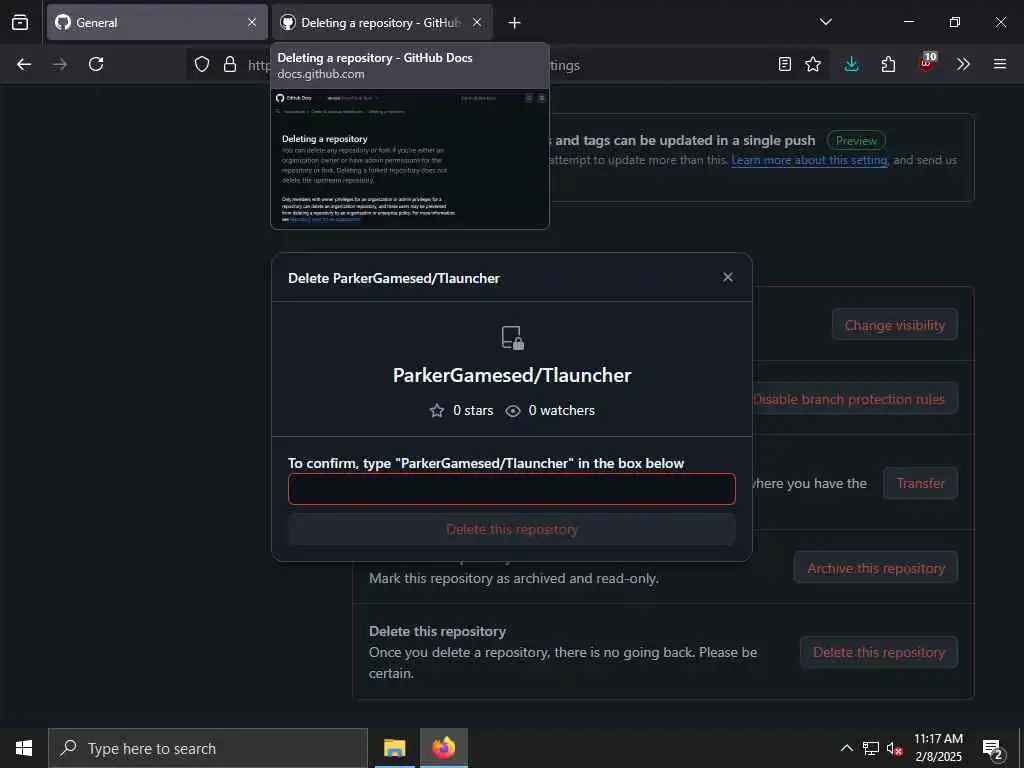The height and width of the screenshot is (768, 1024).
Task: Click the 0 stars star icon
Action: point(437,411)
